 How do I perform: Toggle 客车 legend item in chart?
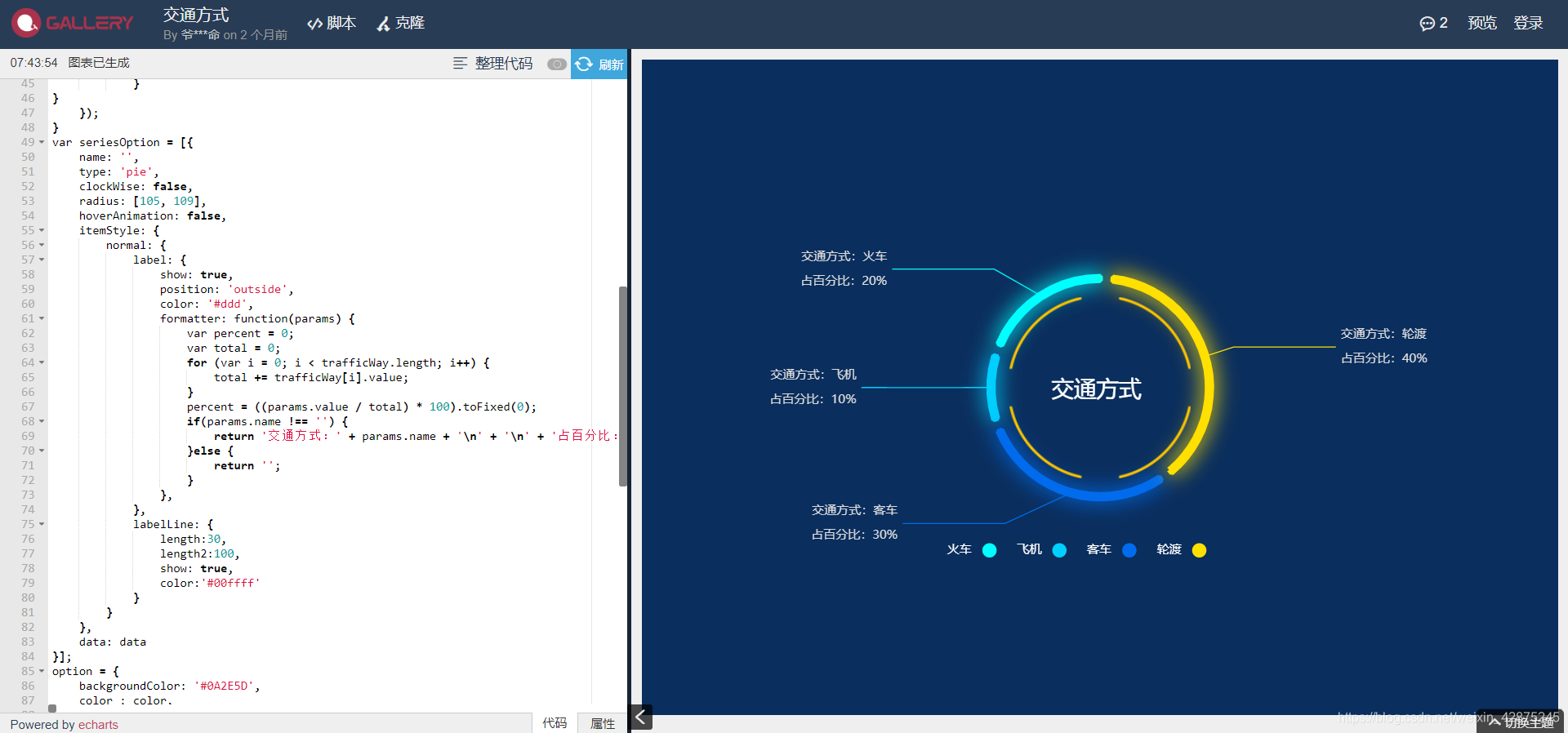(x=1111, y=549)
